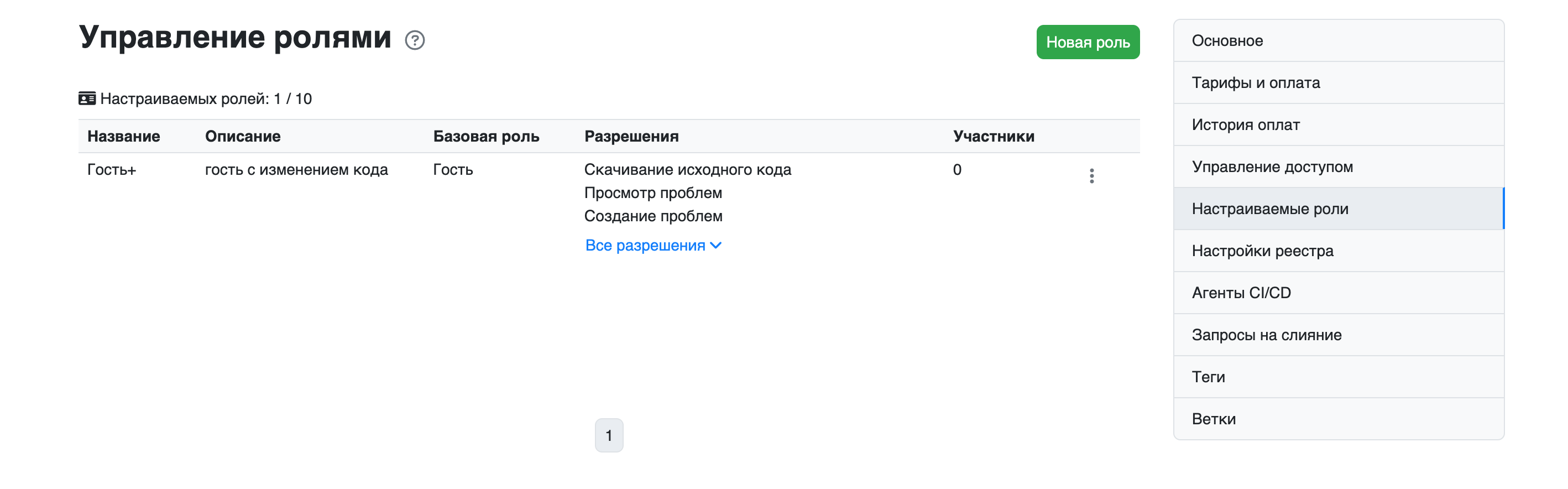The image size is (1568, 489).
Task: Click the Базовая роль column header
Action: [487, 137]
